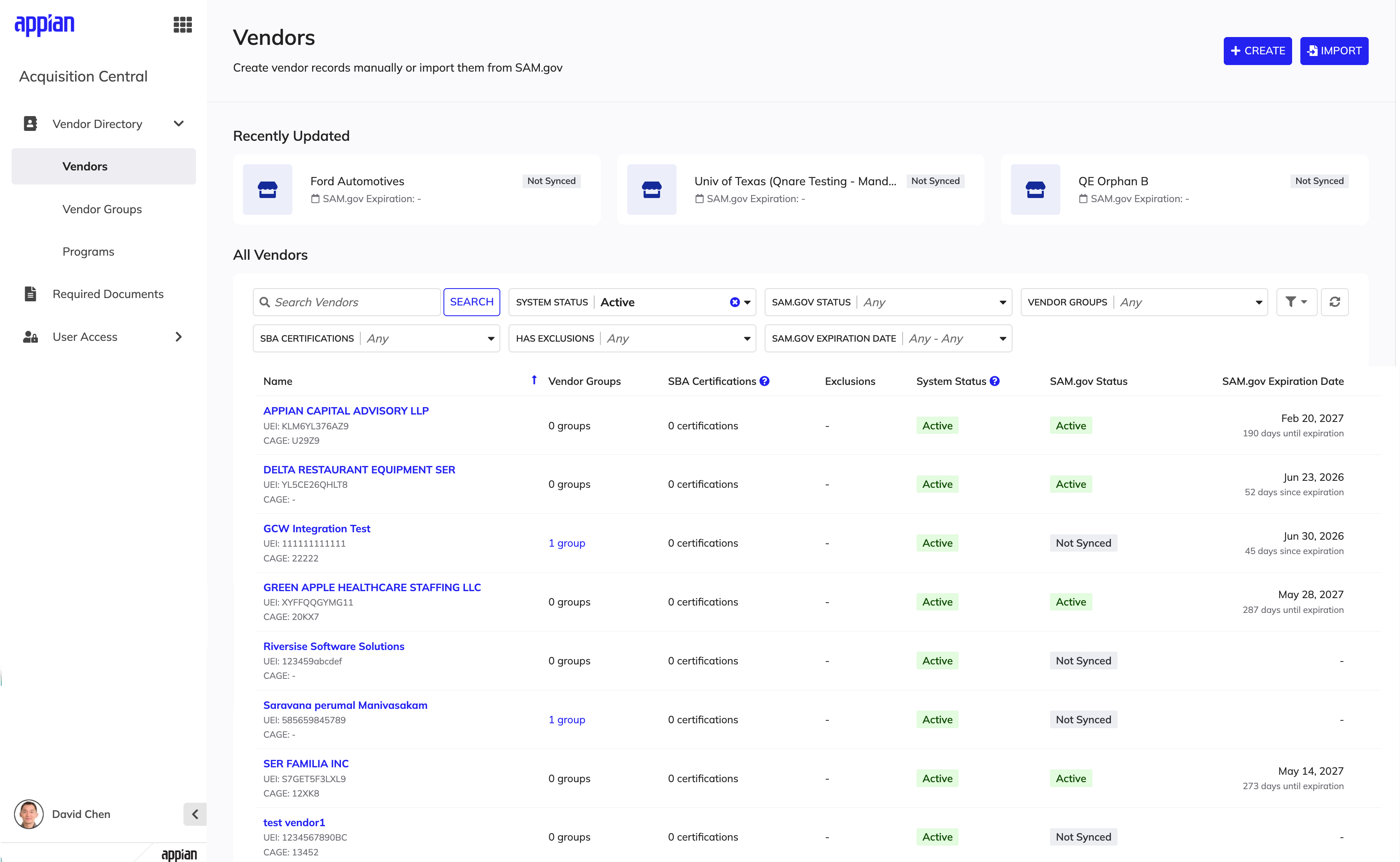Open Saravana perumal Manivasakam vendor
Screen dimensions: 1400x862
(x=345, y=705)
